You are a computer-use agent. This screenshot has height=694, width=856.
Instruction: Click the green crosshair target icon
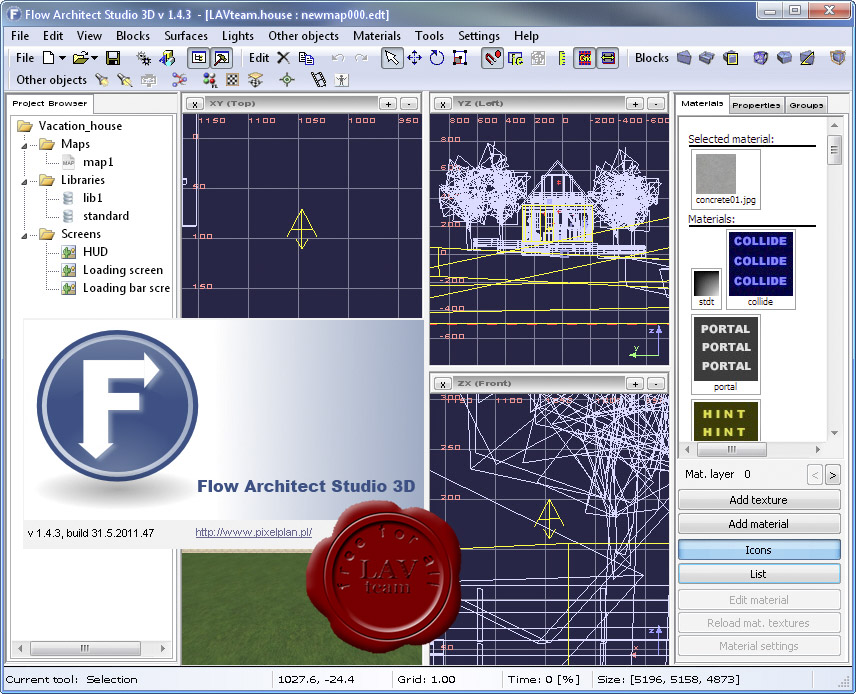coord(287,80)
